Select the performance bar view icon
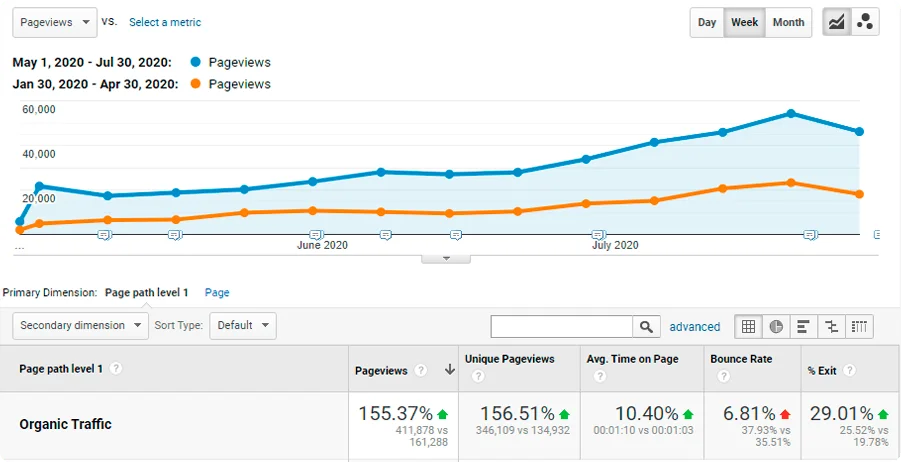This screenshot has height=462, width=901. click(x=803, y=326)
